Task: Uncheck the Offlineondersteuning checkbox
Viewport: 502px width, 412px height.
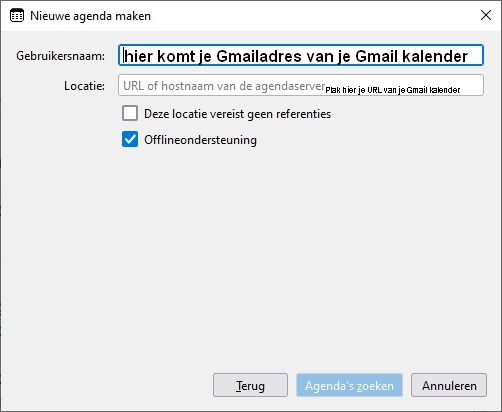Action: 130,139
